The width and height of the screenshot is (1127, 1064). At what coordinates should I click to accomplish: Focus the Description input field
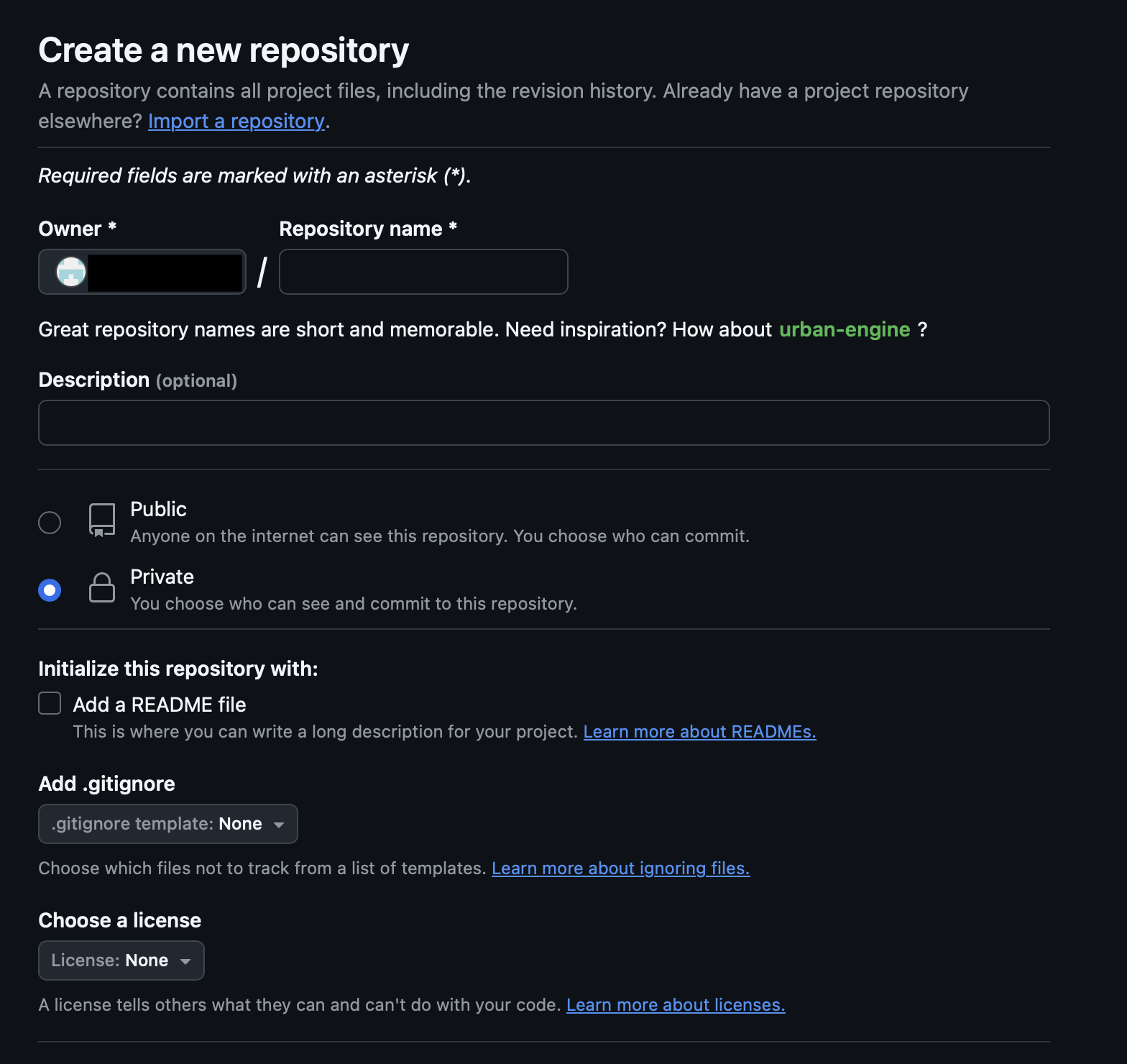coord(544,423)
